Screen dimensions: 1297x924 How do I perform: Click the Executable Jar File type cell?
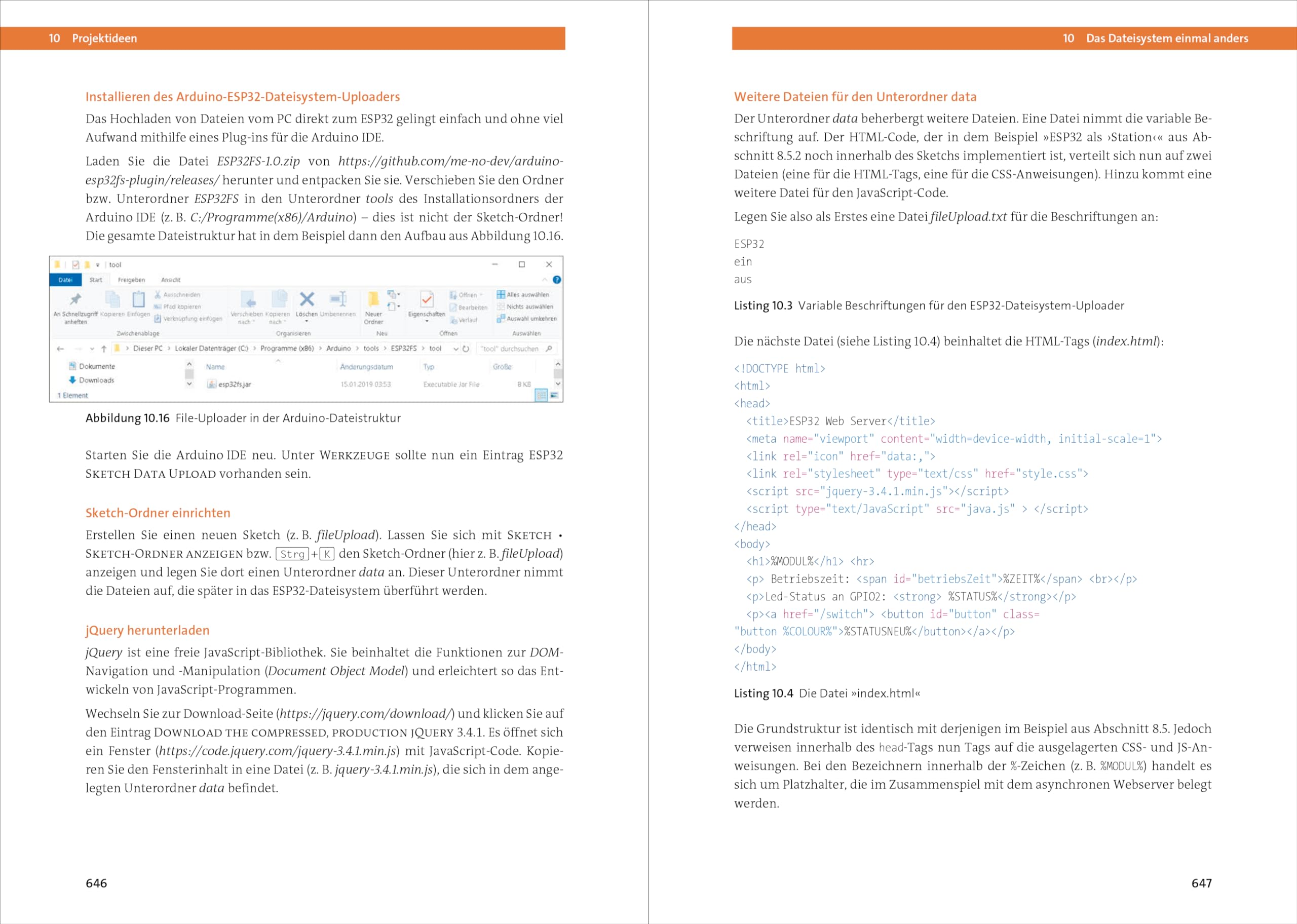coord(451,384)
